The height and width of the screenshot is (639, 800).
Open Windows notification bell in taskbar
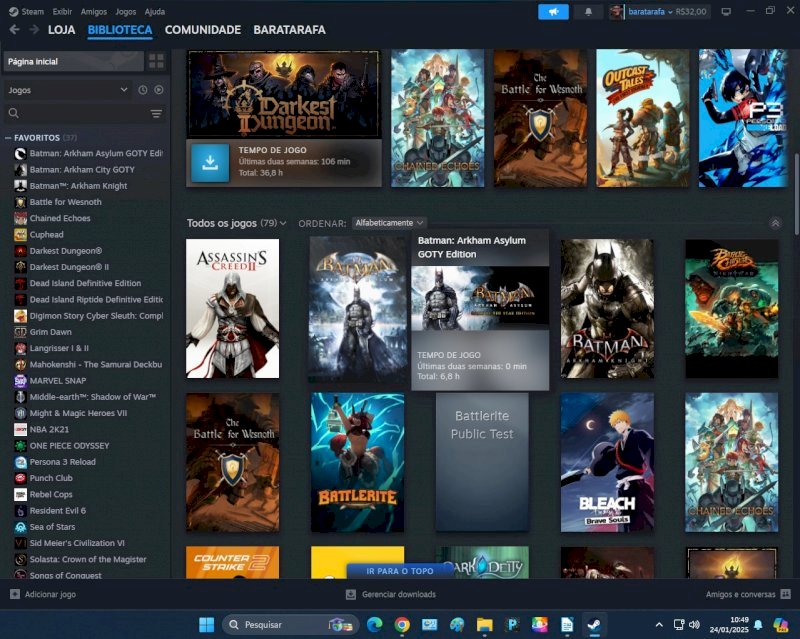click(759, 624)
